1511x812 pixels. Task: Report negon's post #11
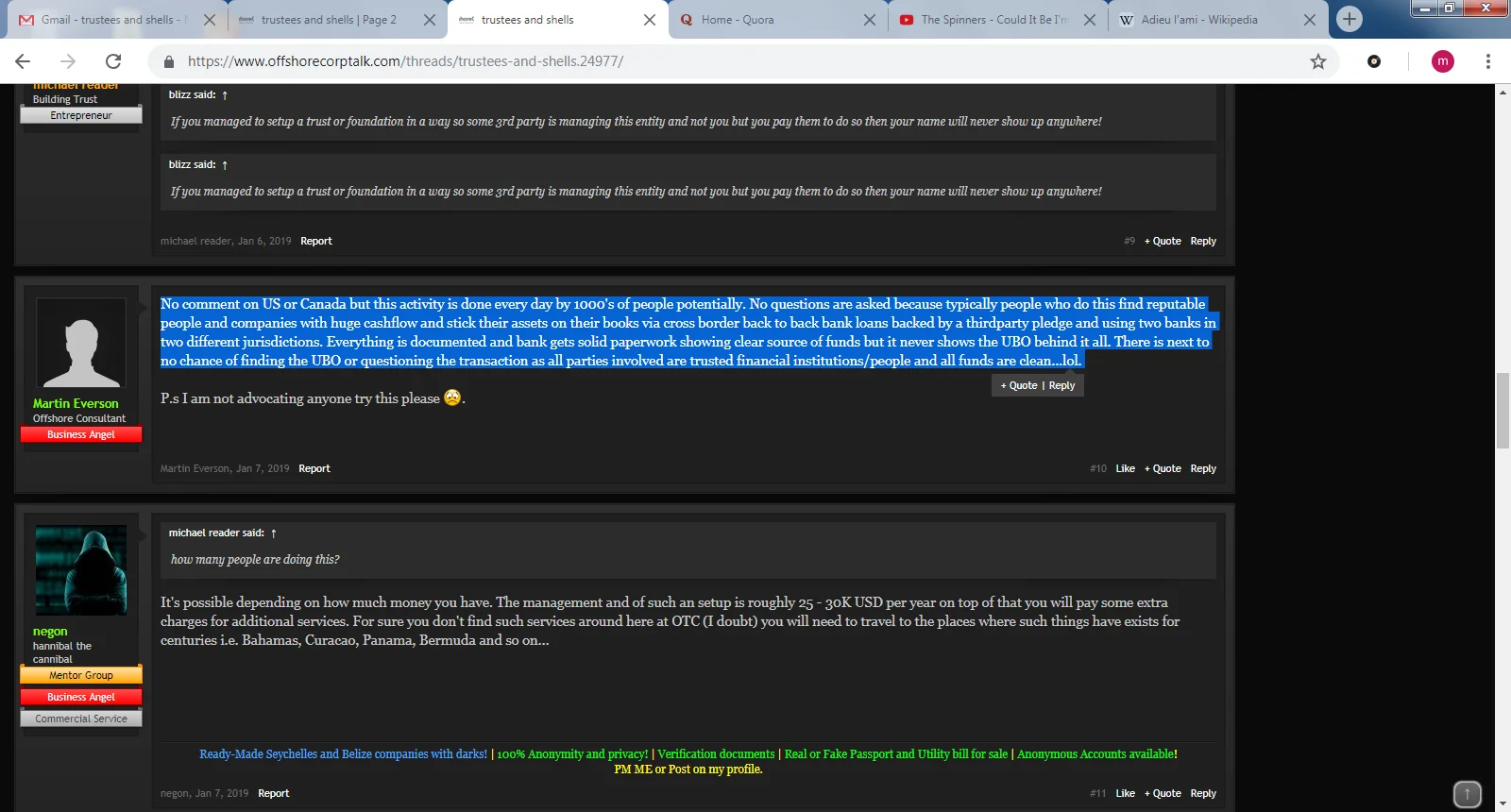274,793
